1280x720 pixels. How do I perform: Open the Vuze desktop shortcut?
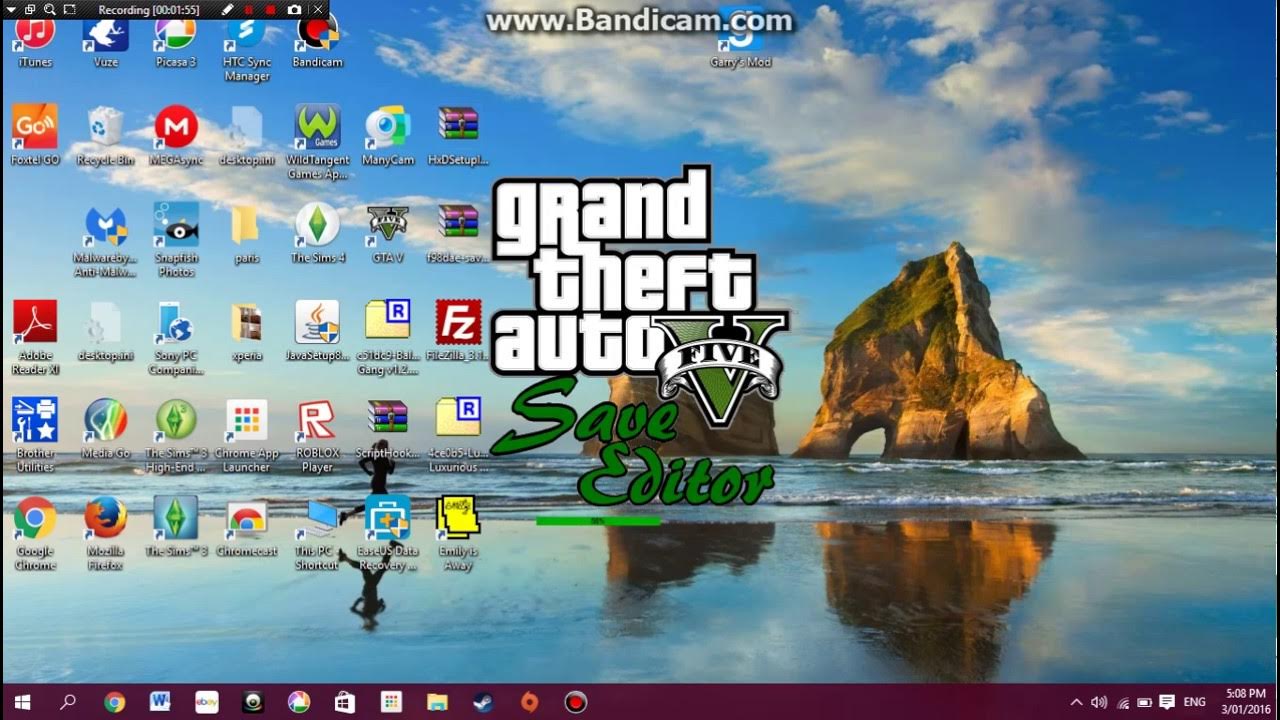click(x=105, y=42)
